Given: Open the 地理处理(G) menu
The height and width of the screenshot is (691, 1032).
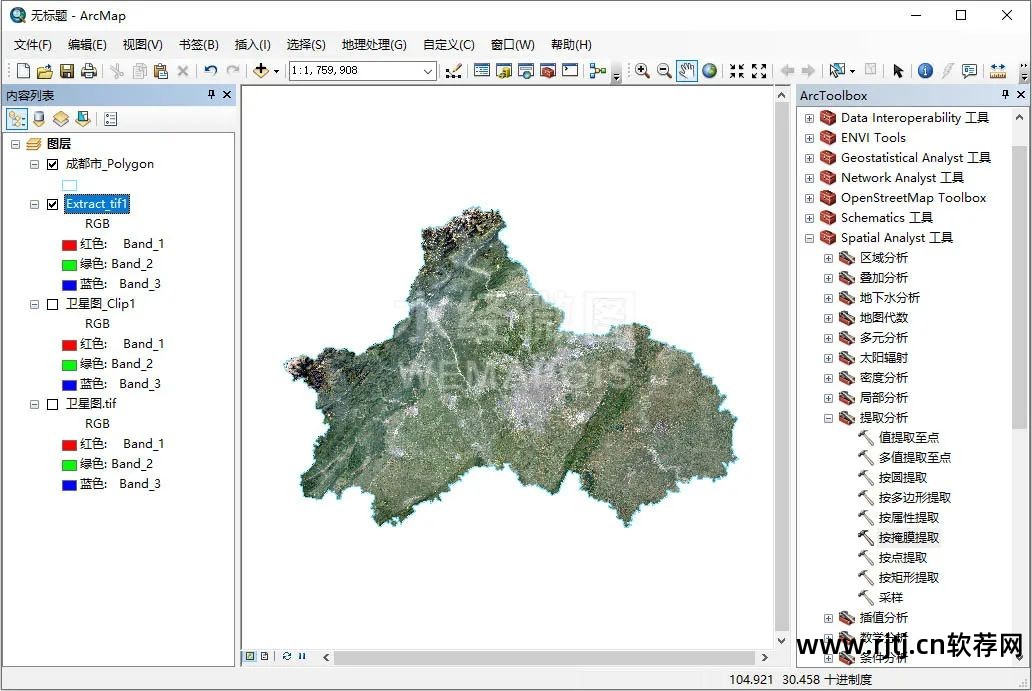Looking at the screenshot, I should click(x=374, y=45).
